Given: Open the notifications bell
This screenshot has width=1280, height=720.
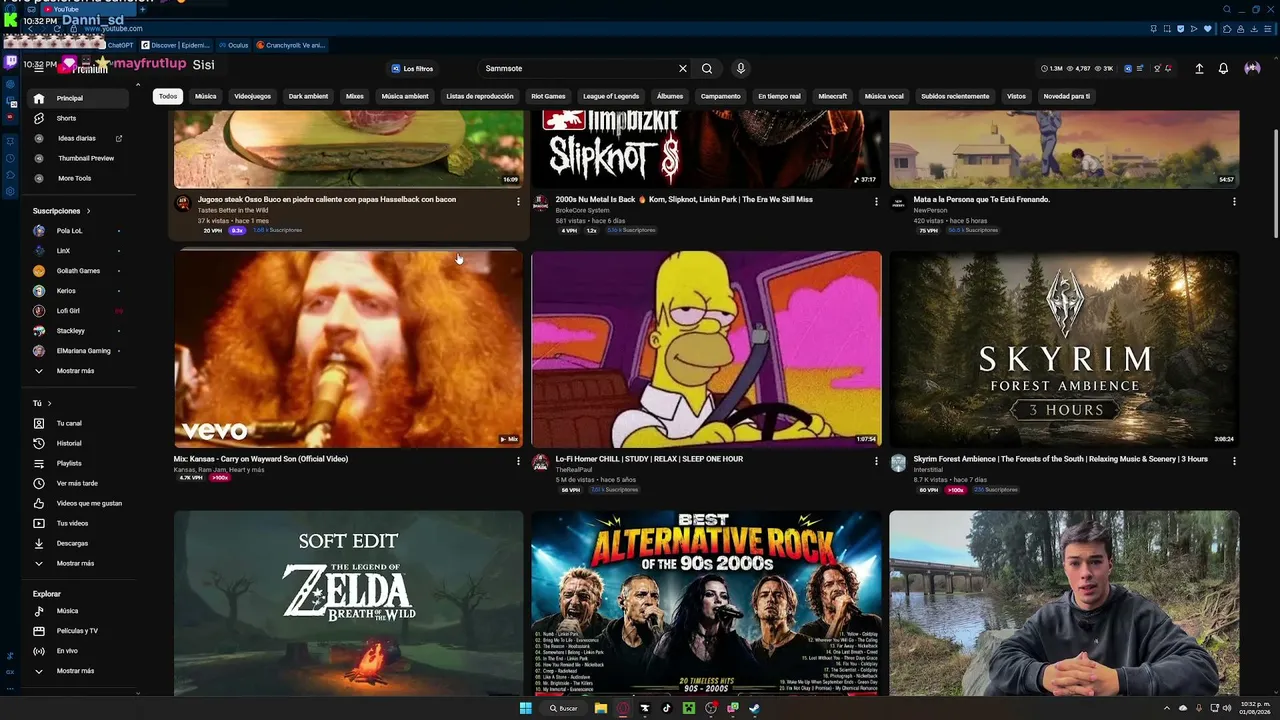Looking at the screenshot, I should point(1223,69).
